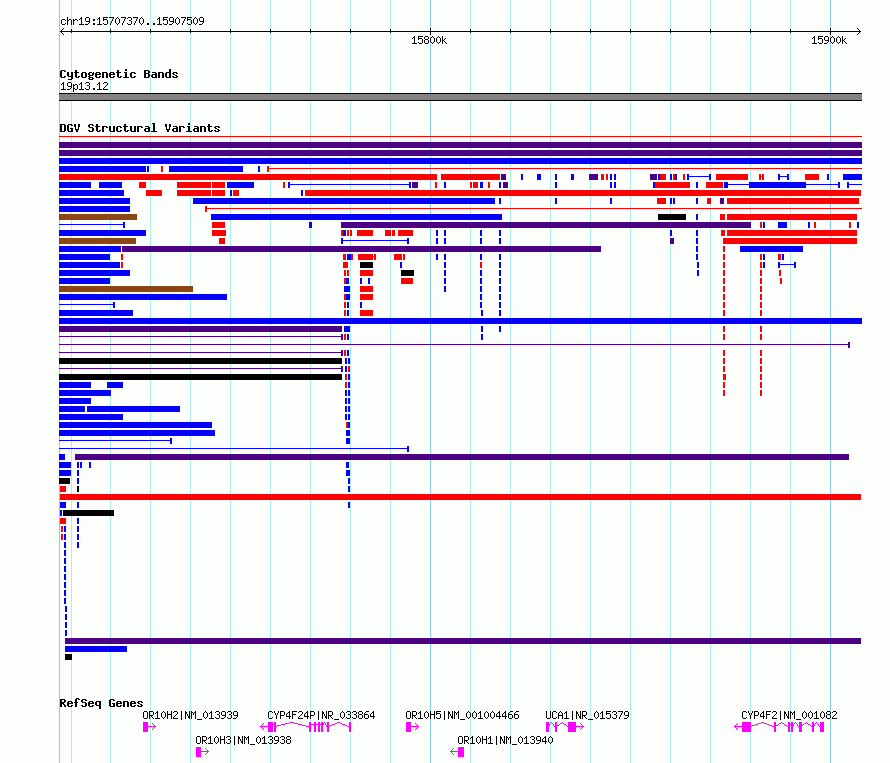Image resolution: width=890 pixels, height=763 pixels.
Task: Select the RefSeq Genes track title
Action: tap(101, 703)
